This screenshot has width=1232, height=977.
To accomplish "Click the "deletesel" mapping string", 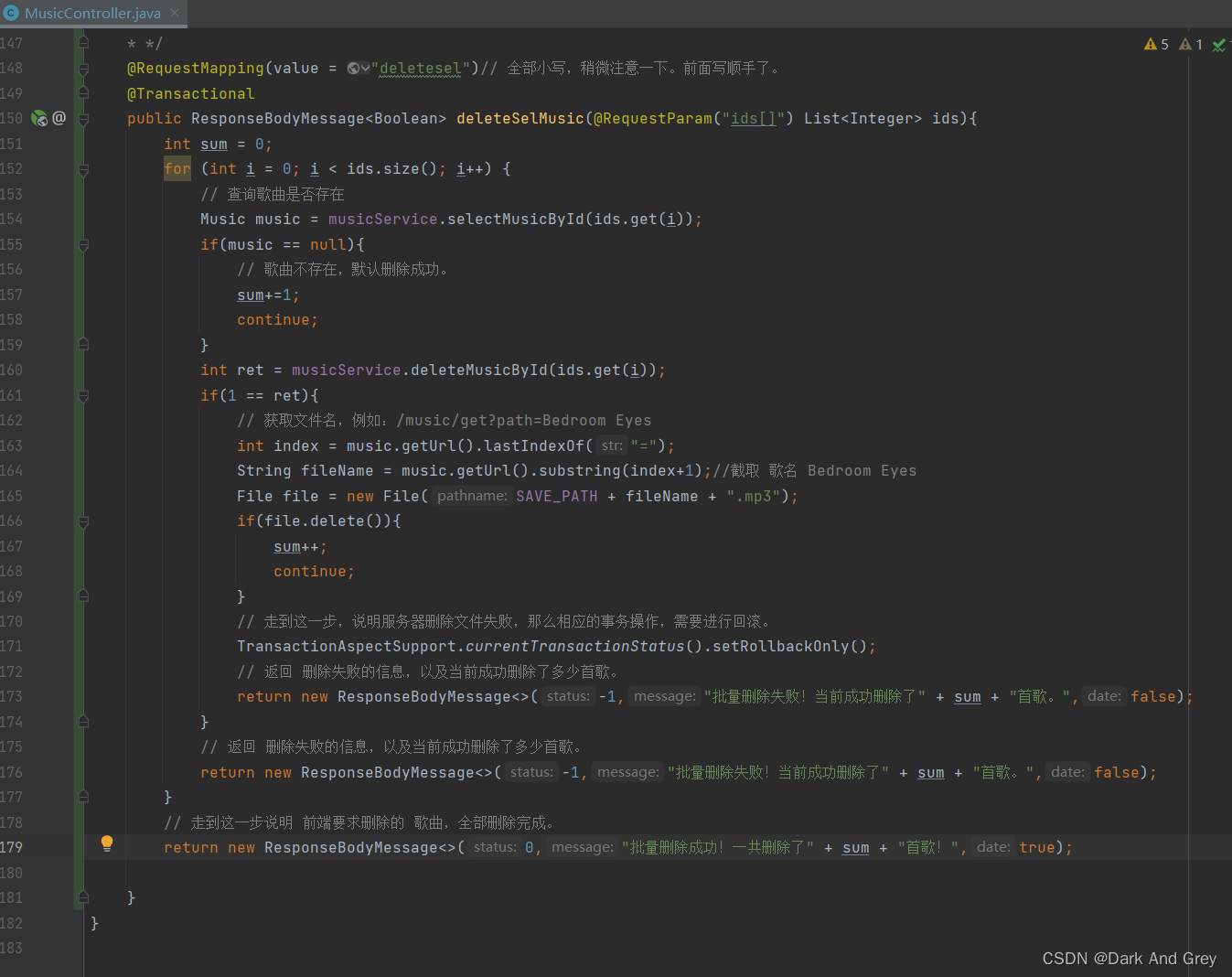I will pyautogui.click(x=420, y=69).
